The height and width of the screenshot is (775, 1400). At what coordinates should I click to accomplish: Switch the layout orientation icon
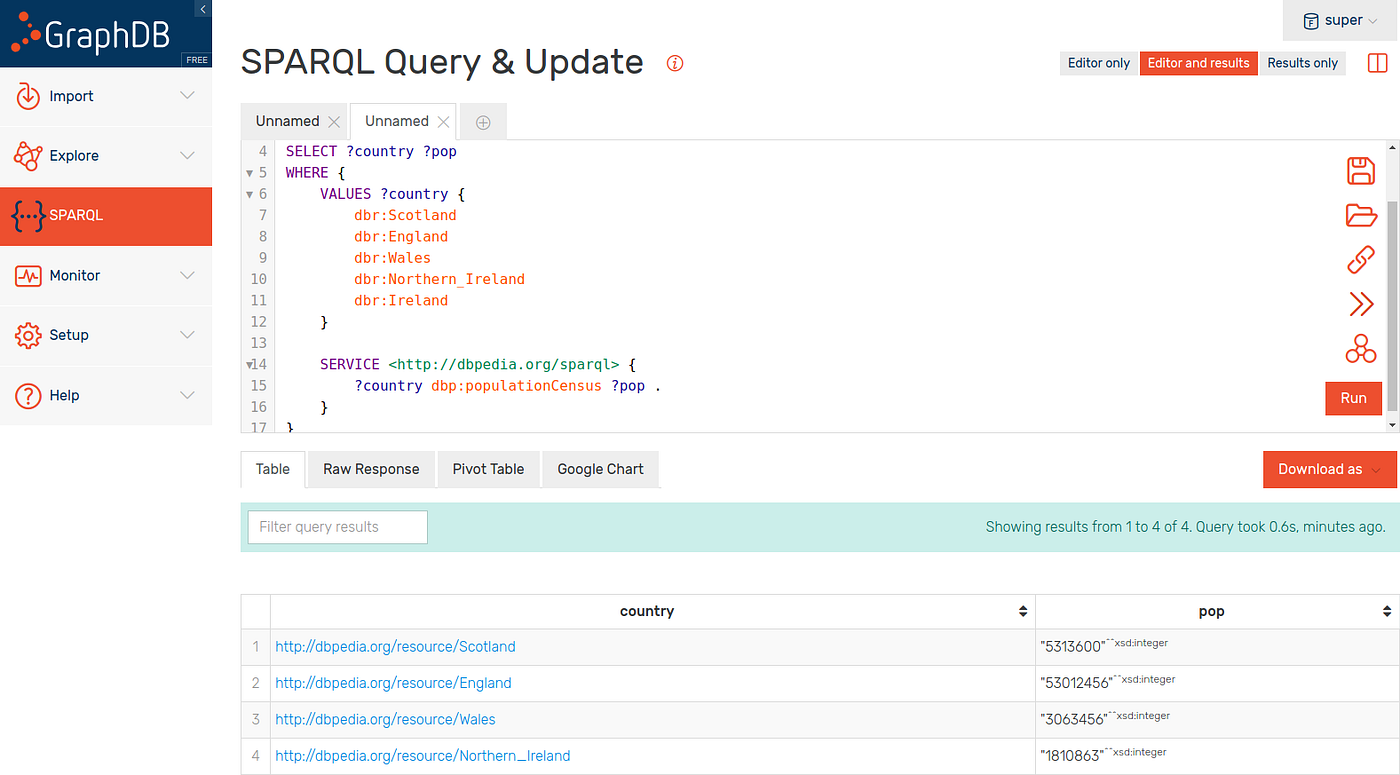click(1377, 62)
